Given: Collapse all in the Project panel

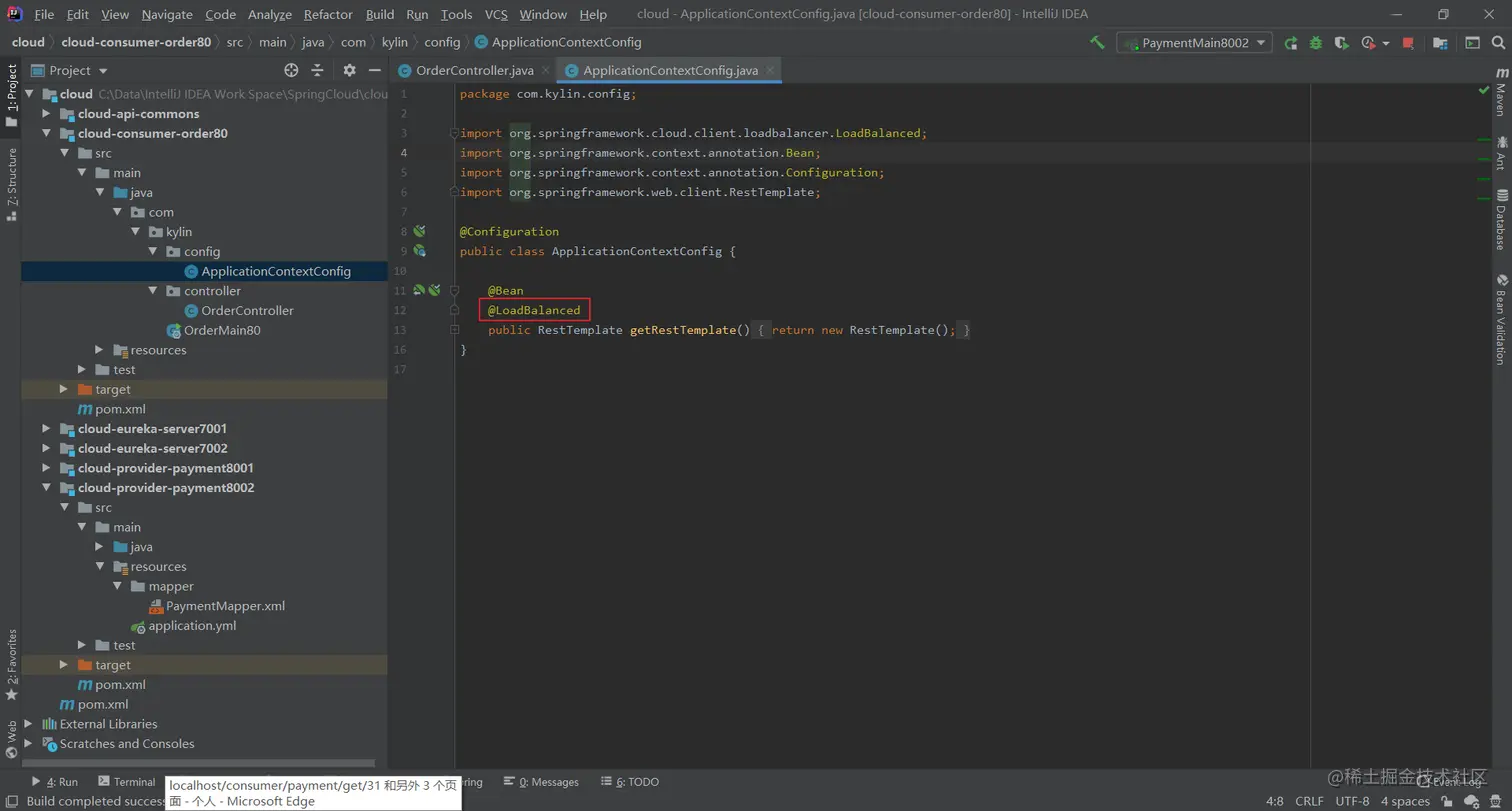Looking at the screenshot, I should (317, 70).
